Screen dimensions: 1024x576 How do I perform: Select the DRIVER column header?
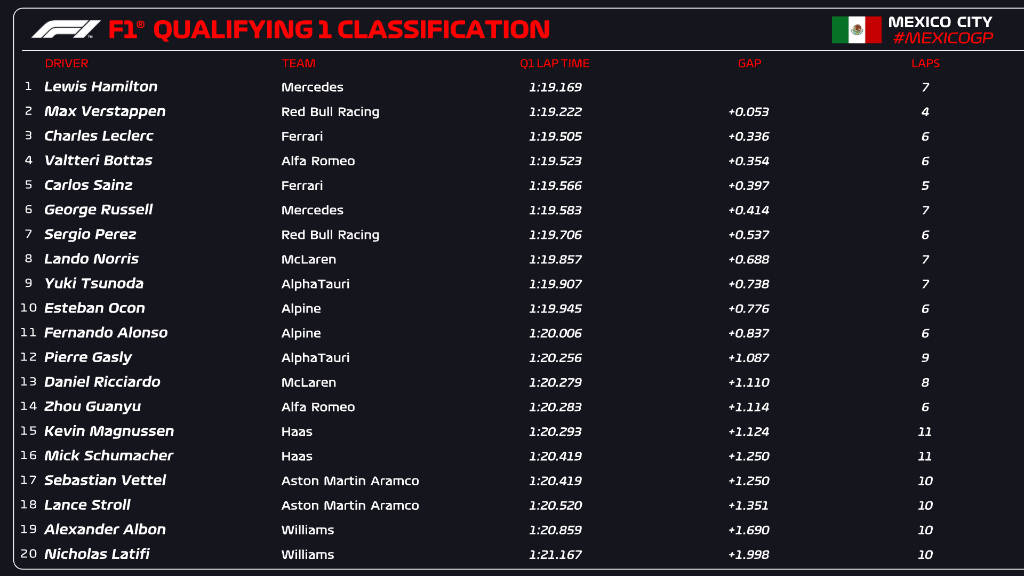(67, 63)
